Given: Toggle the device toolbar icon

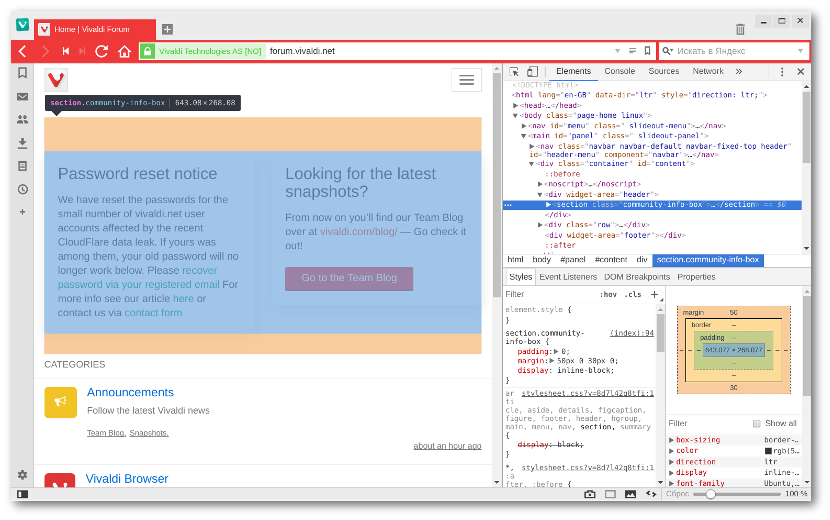Looking at the screenshot, I should tap(533, 71).
